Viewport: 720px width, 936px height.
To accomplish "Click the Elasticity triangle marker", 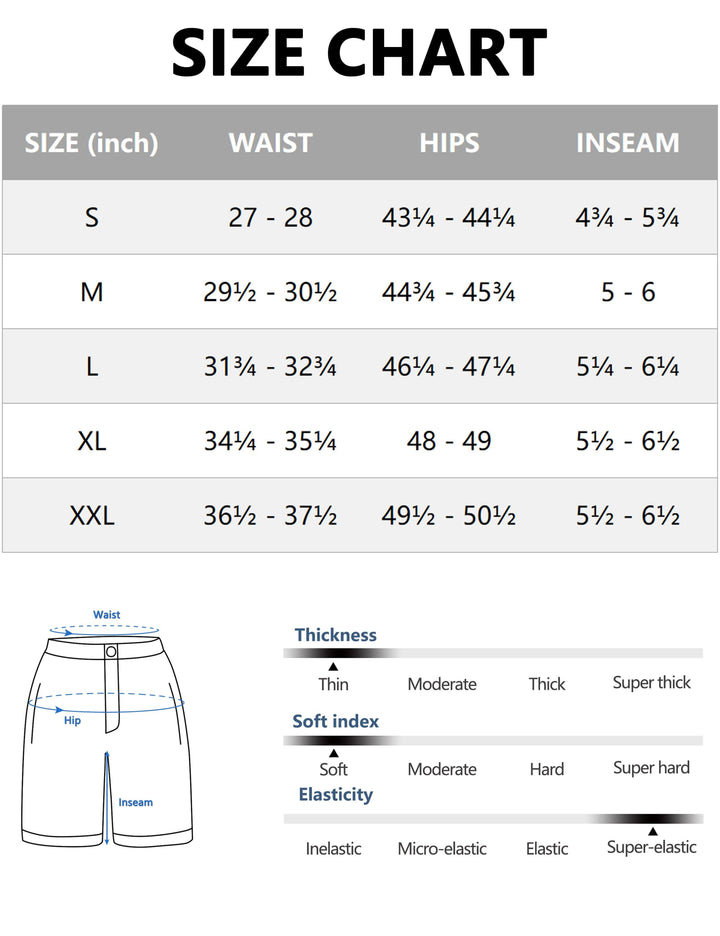I will [652, 831].
